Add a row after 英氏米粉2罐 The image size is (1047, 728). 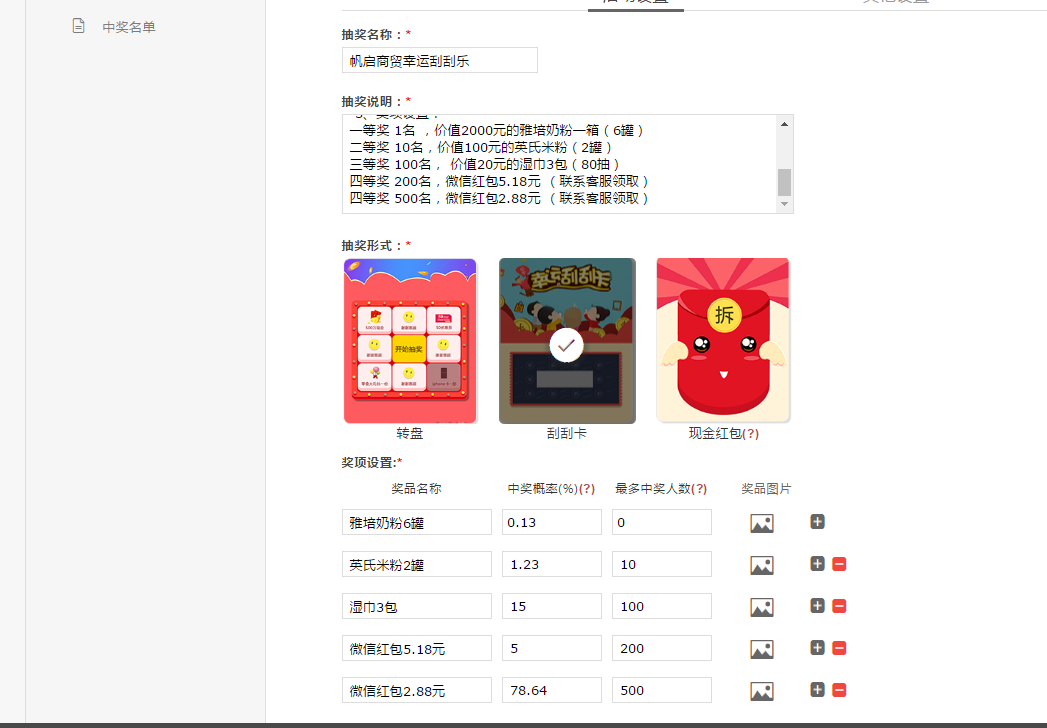click(817, 564)
